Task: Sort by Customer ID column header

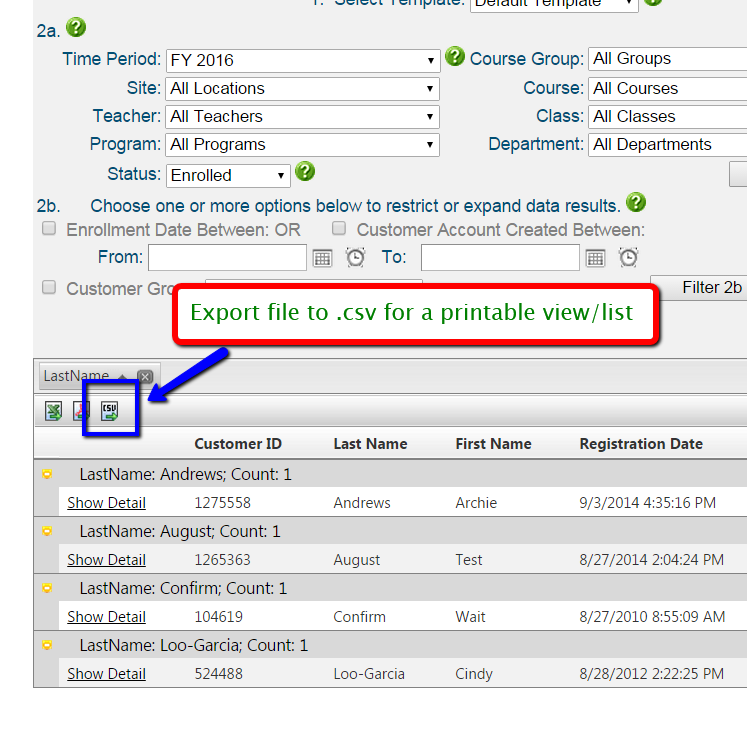Action: coord(238,444)
